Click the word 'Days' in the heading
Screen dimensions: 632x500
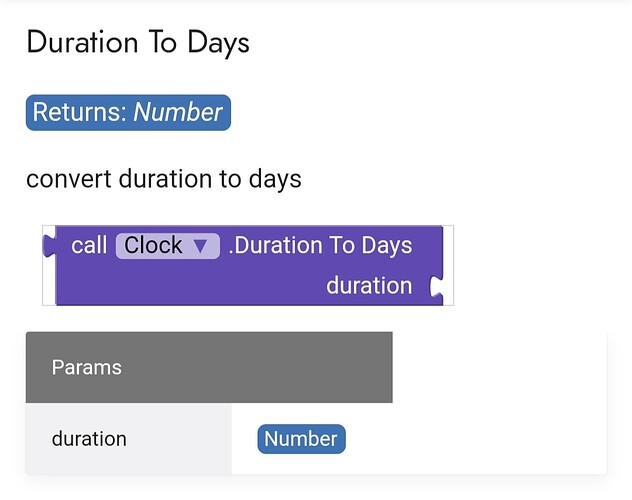coord(218,44)
